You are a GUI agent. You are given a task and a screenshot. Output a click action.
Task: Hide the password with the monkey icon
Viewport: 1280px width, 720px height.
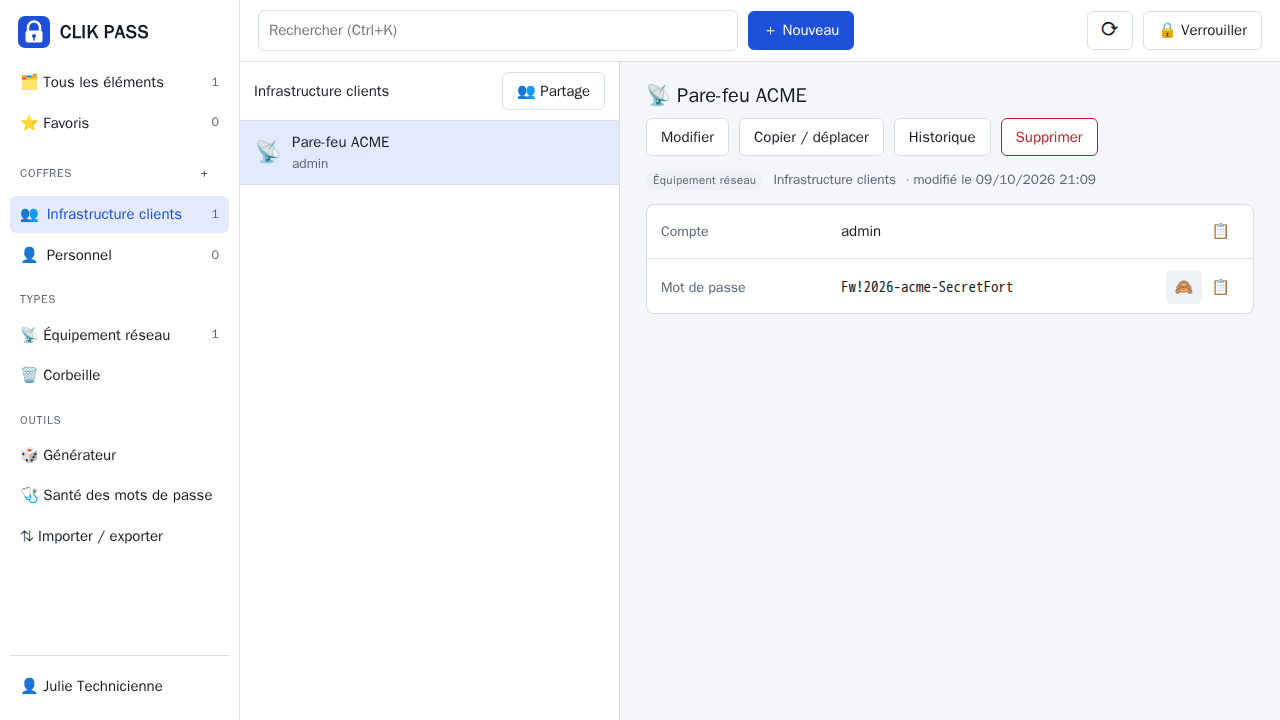[1184, 287]
